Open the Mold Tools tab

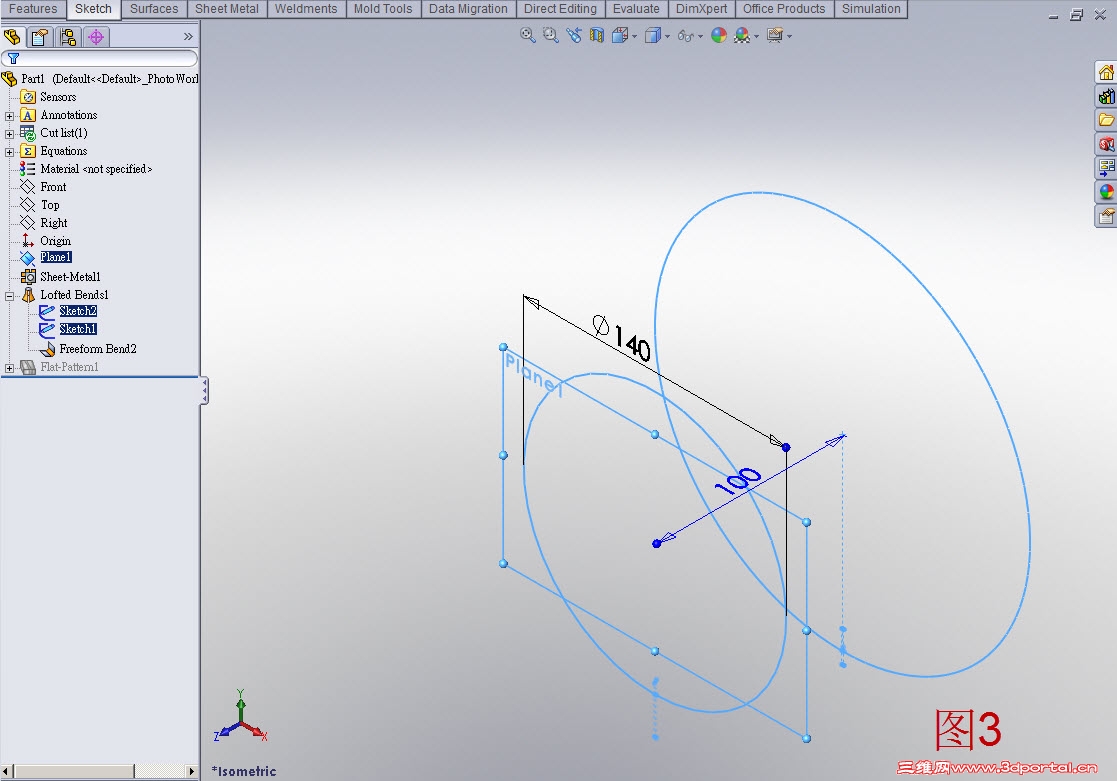pos(383,9)
